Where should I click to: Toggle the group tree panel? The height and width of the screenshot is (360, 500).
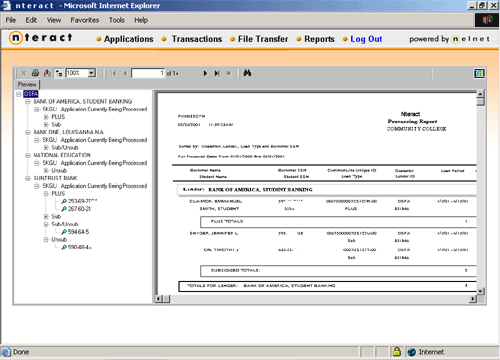[x=59, y=73]
